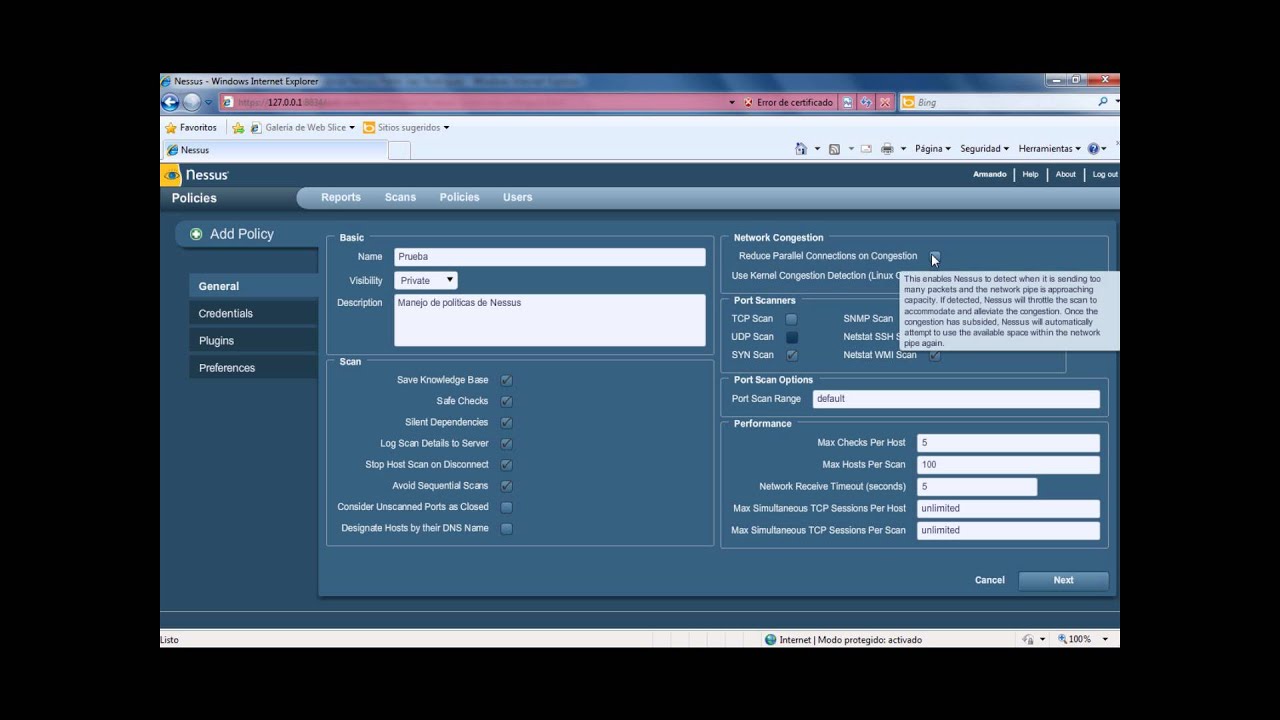Screen dimensions: 1280x720
Task: Toggle the SYN Scan checkbox
Action: [791, 355]
